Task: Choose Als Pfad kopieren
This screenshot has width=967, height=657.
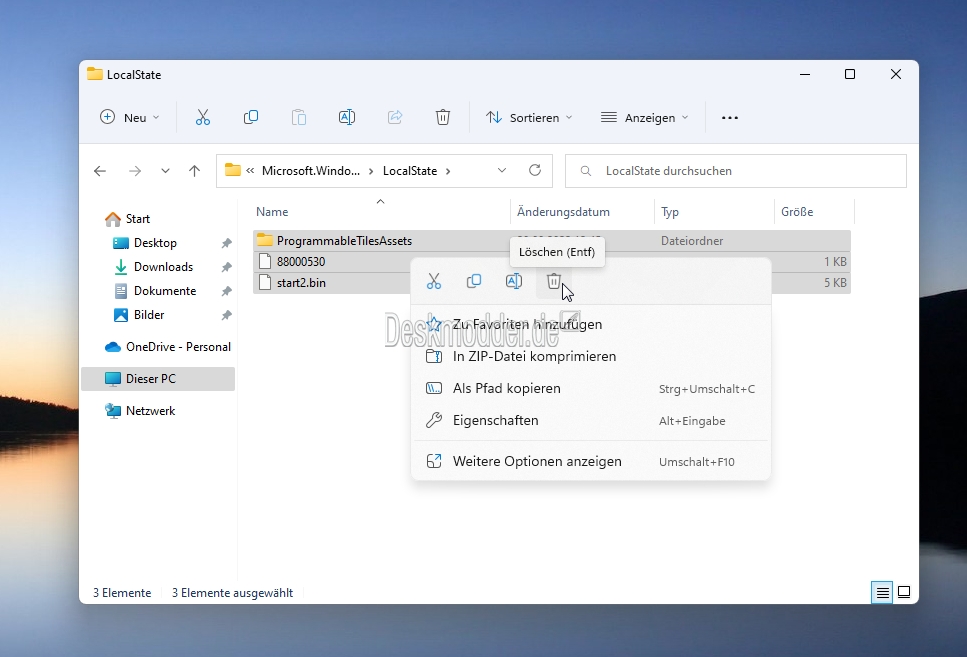Action: (x=591, y=389)
